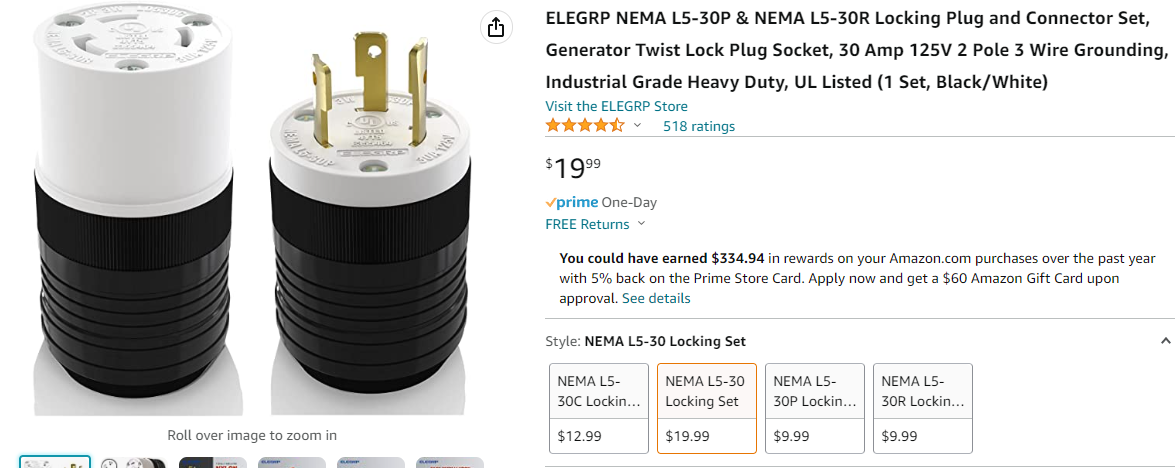Image resolution: width=1175 pixels, height=468 pixels.
Task: Click See details for the Prime Store Card
Action: (x=656, y=298)
